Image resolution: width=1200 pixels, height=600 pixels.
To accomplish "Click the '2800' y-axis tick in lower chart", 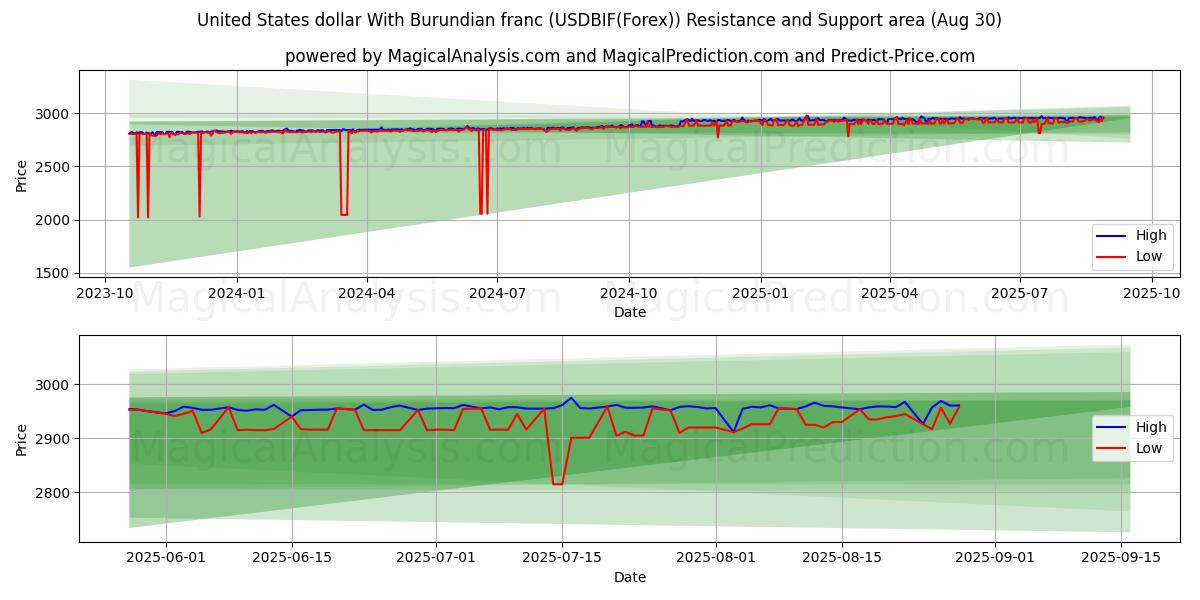I will tap(54, 493).
